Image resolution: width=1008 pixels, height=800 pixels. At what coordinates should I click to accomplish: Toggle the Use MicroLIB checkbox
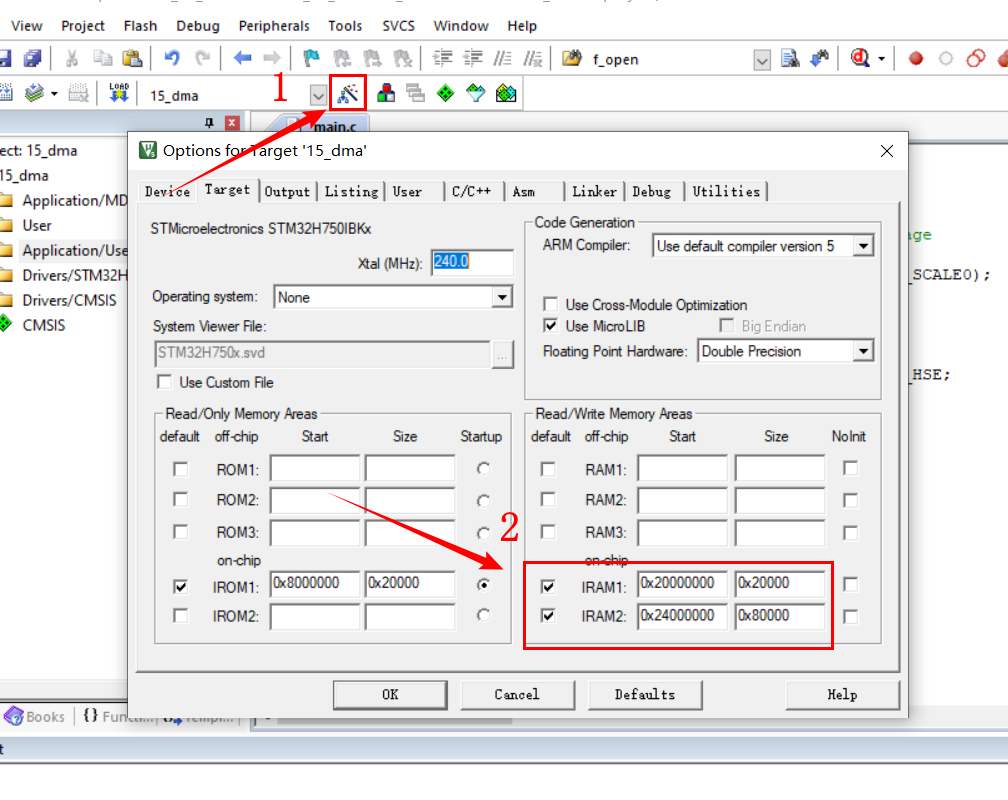click(x=550, y=326)
